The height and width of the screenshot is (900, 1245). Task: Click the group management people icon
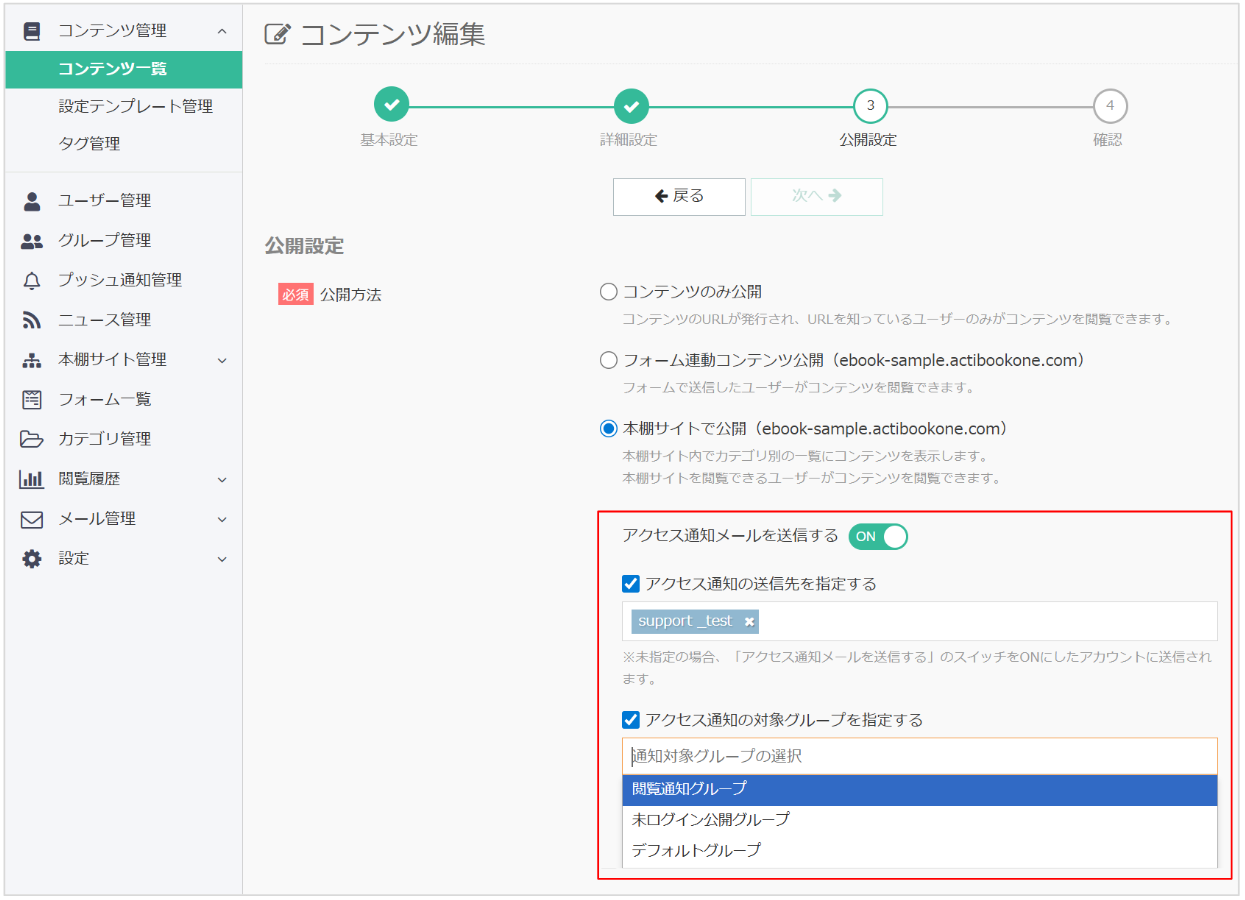[32, 241]
